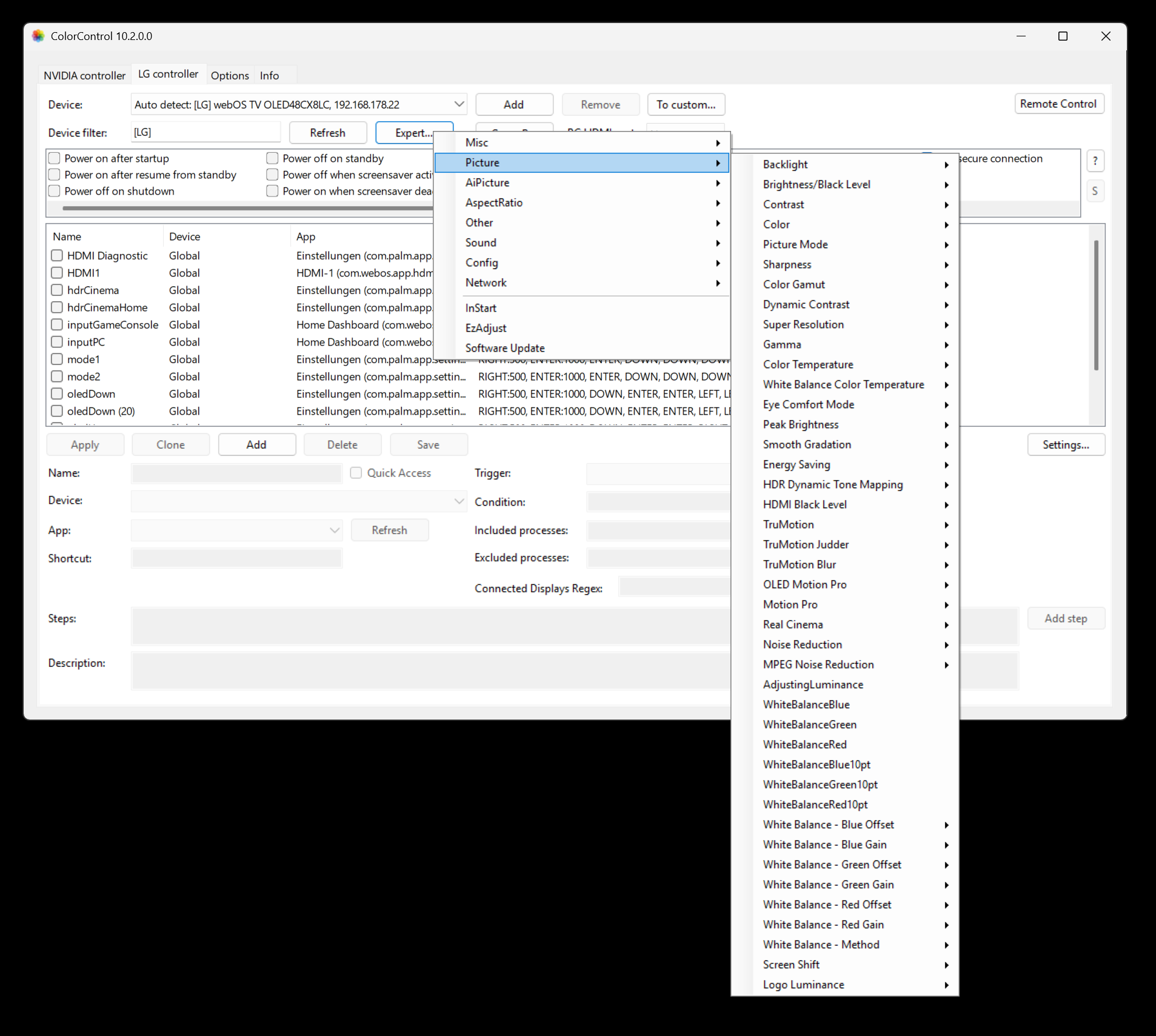
Task: Choose Software Update from the menu
Action: coord(582,348)
